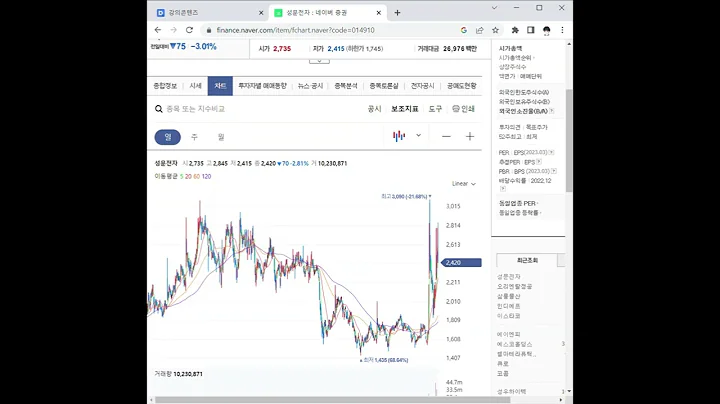Toggle the 60-day moving average
Screen dimensions: 720x404
pos(197,176)
